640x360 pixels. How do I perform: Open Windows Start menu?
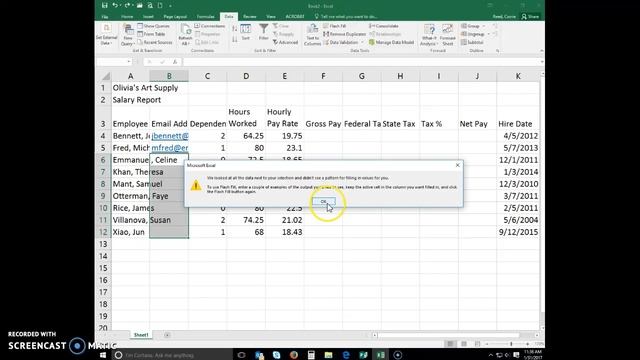103,355
